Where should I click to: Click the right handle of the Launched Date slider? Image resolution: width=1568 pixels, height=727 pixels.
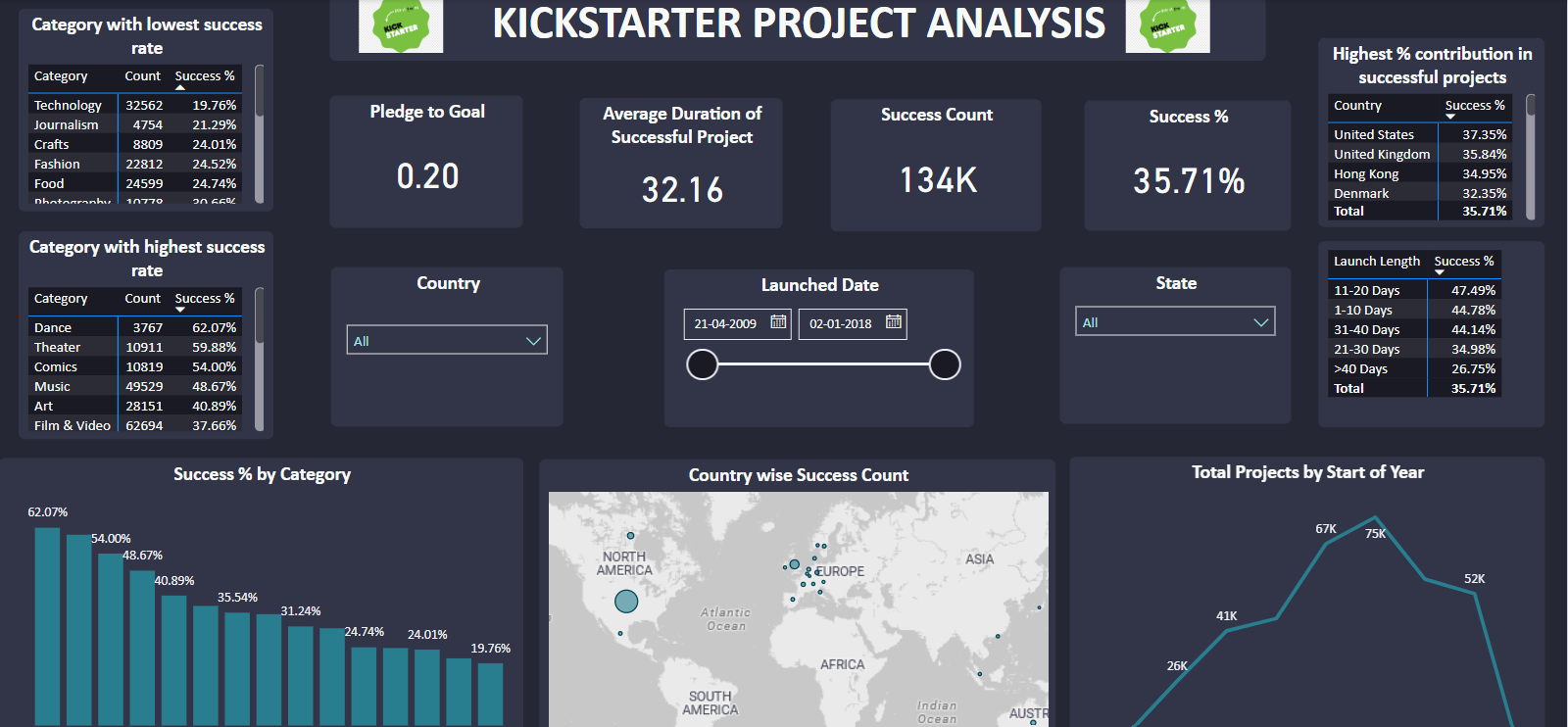click(945, 364)
